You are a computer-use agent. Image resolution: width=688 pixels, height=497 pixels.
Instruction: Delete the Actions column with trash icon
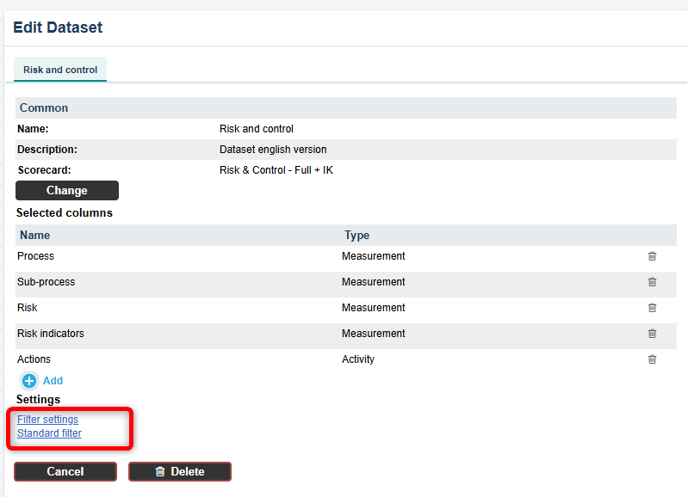coord(652,360)
